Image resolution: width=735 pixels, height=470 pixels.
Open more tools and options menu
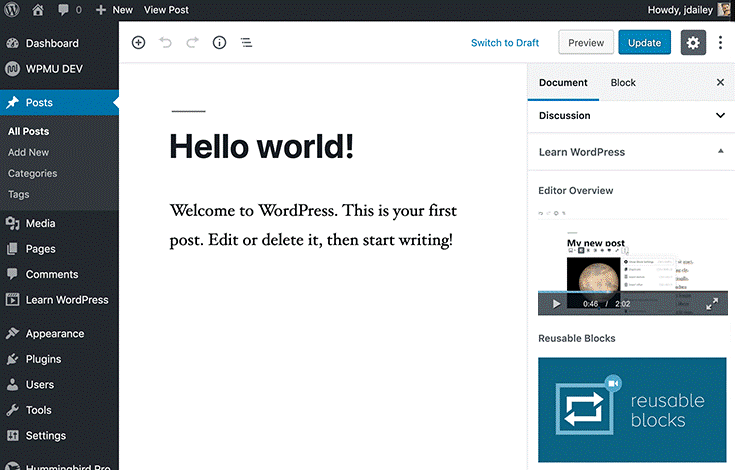click(720, 43)
